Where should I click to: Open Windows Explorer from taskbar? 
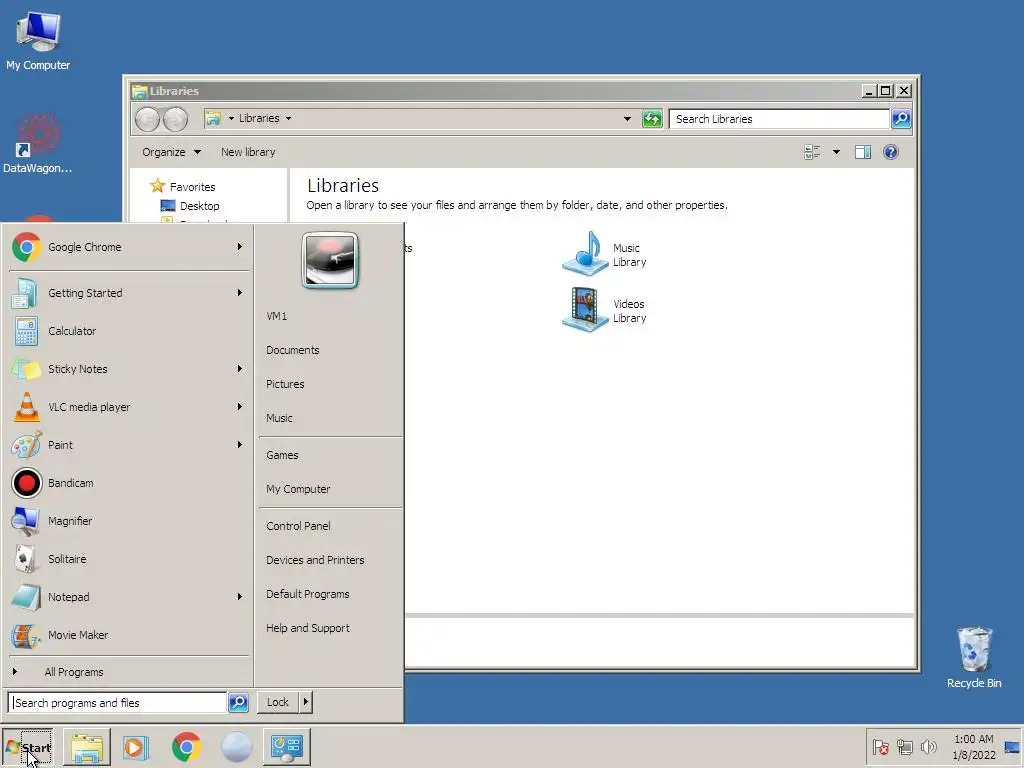click(x=86, y=747)
